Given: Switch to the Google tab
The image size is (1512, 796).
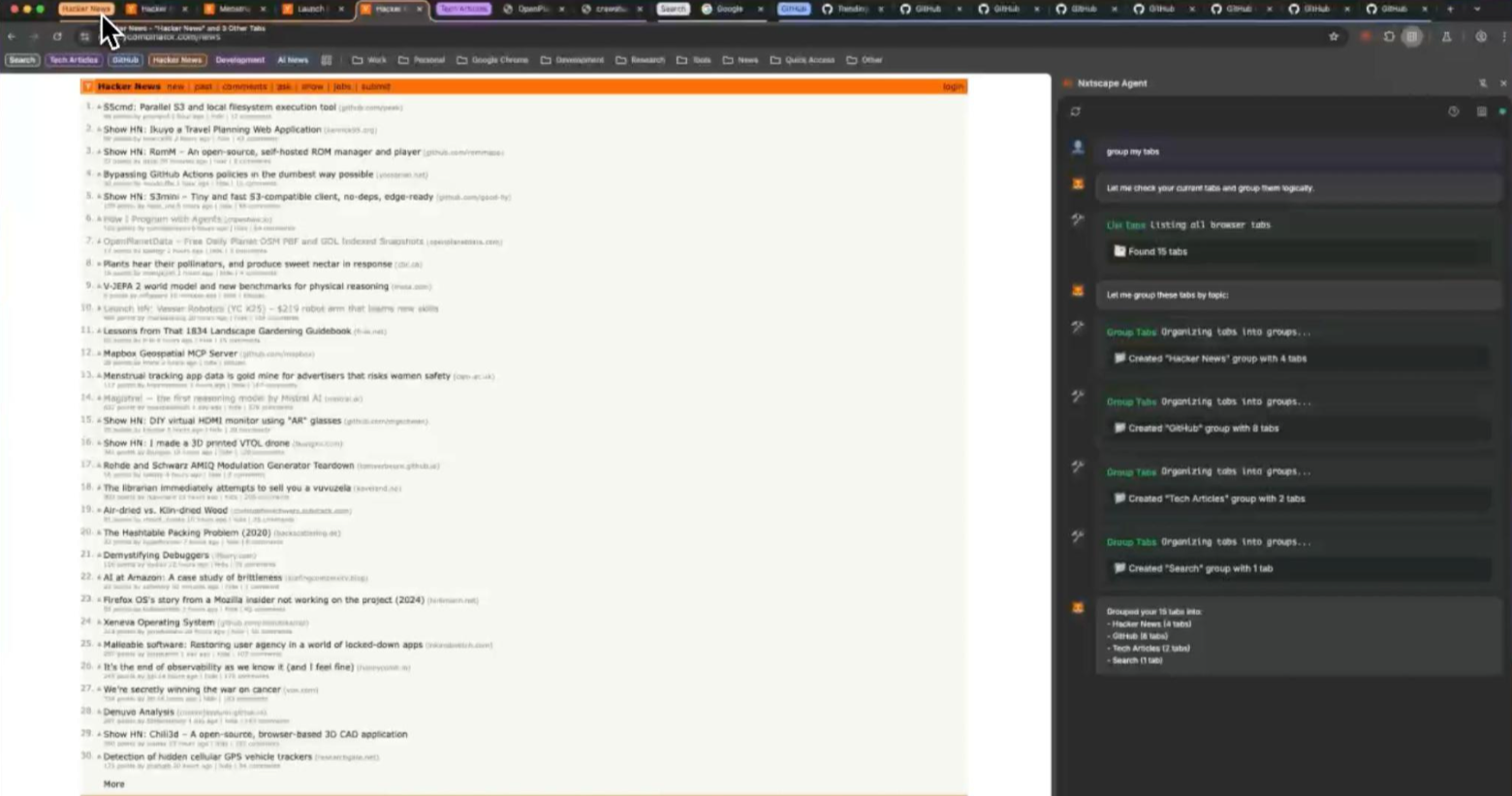Looking at the screenshot, I should 729,9.
